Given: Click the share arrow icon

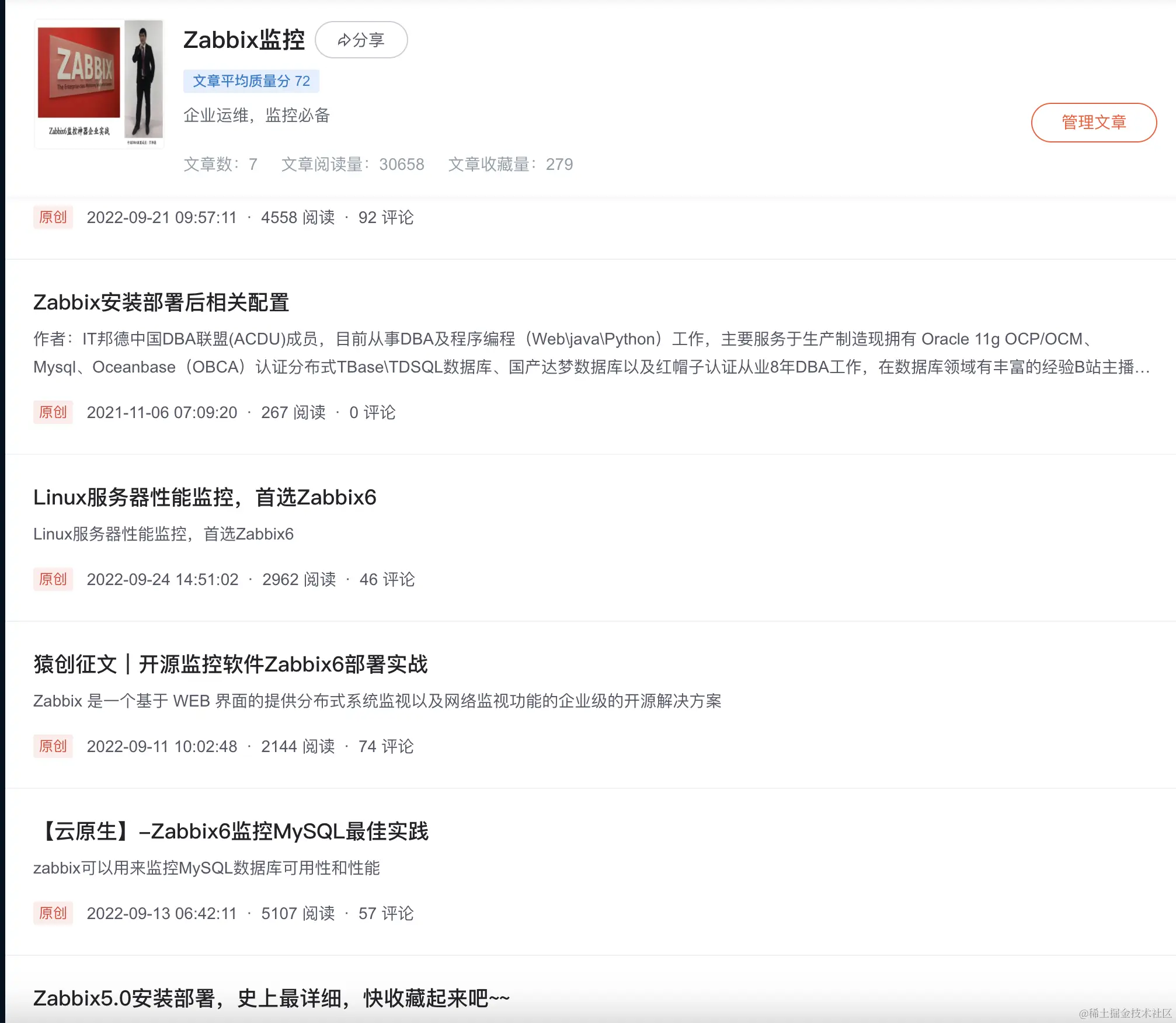Looking at the screenshot, I should pyautogui.click(x=345, y=40).
